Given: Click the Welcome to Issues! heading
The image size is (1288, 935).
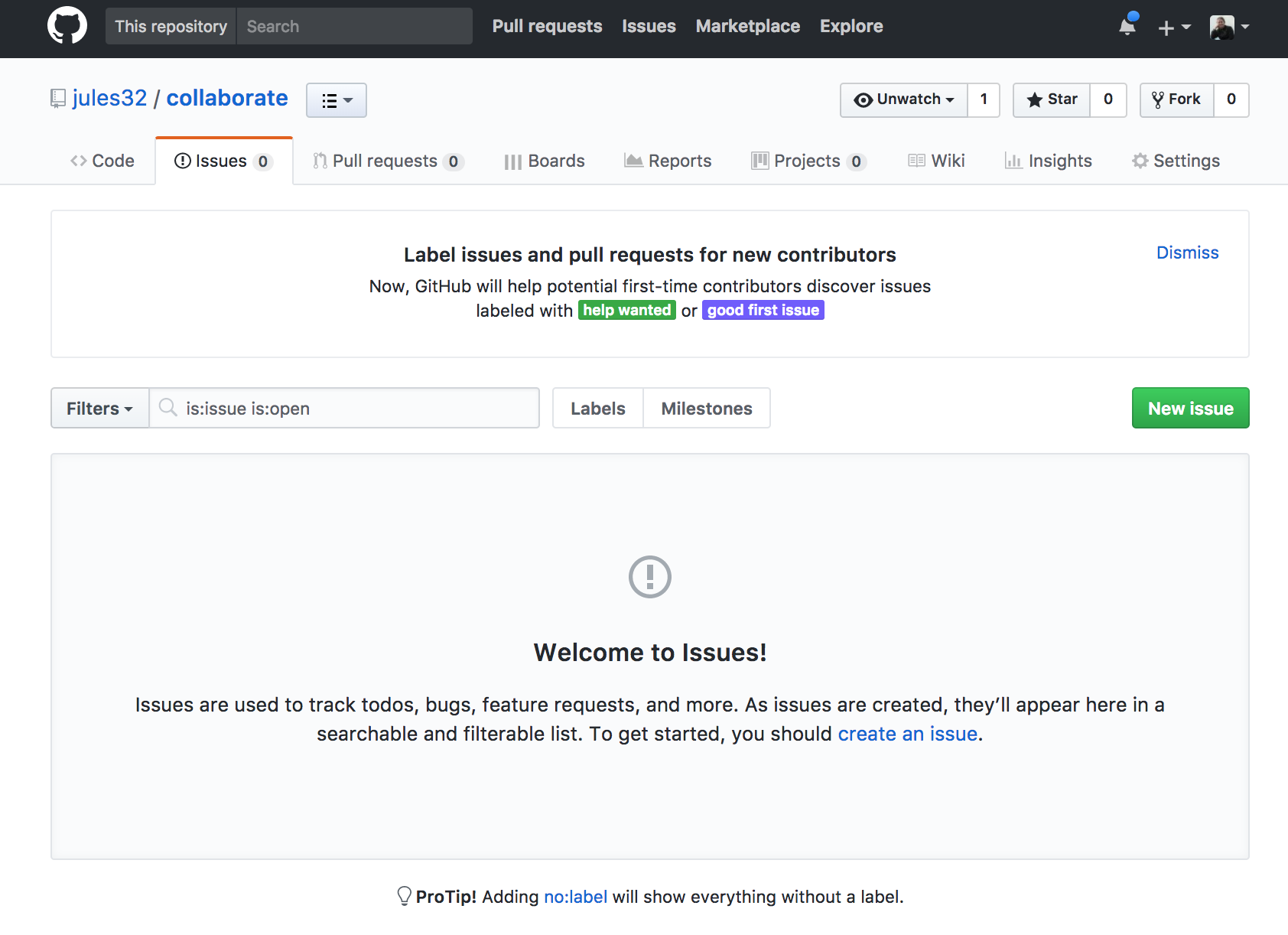Looking at the screenshot, I should click(x=650, y=653).
